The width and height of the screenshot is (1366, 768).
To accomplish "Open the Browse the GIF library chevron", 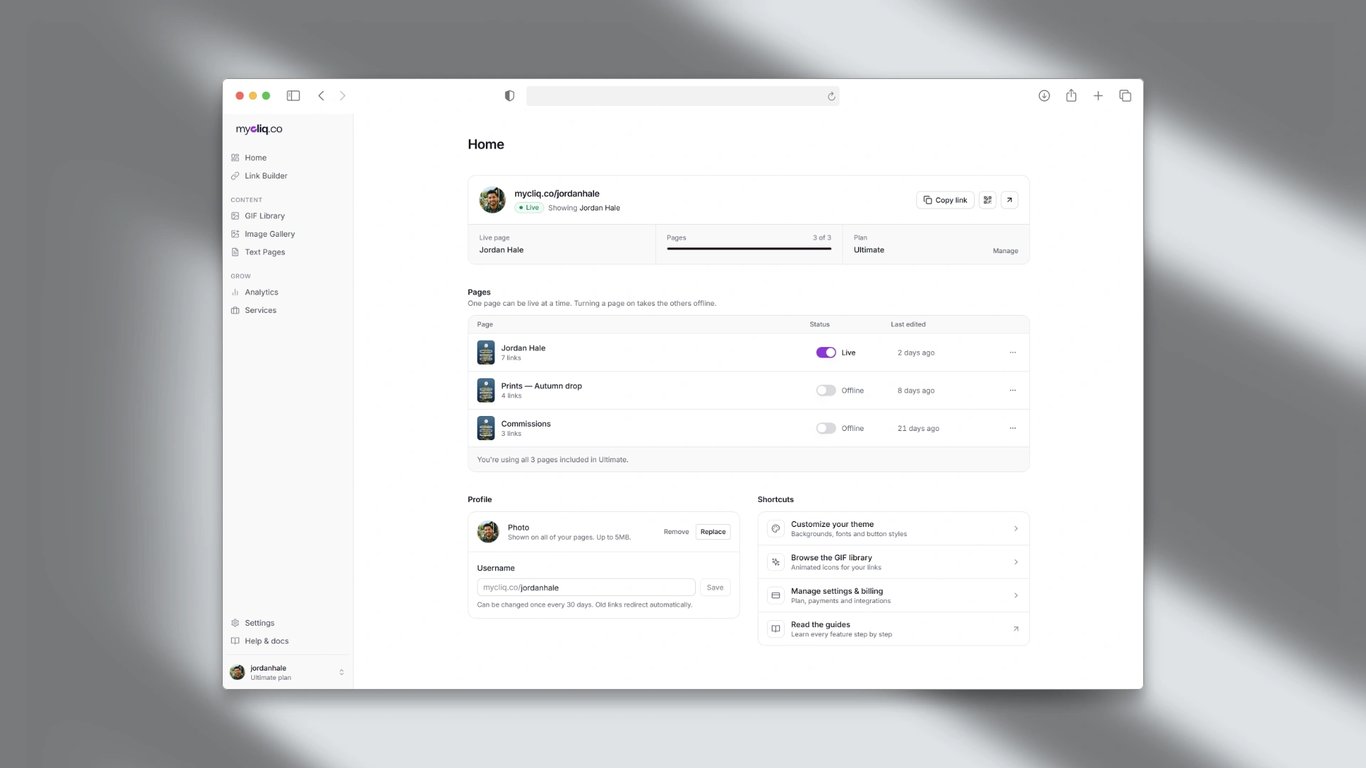I will click(1016, 562).
